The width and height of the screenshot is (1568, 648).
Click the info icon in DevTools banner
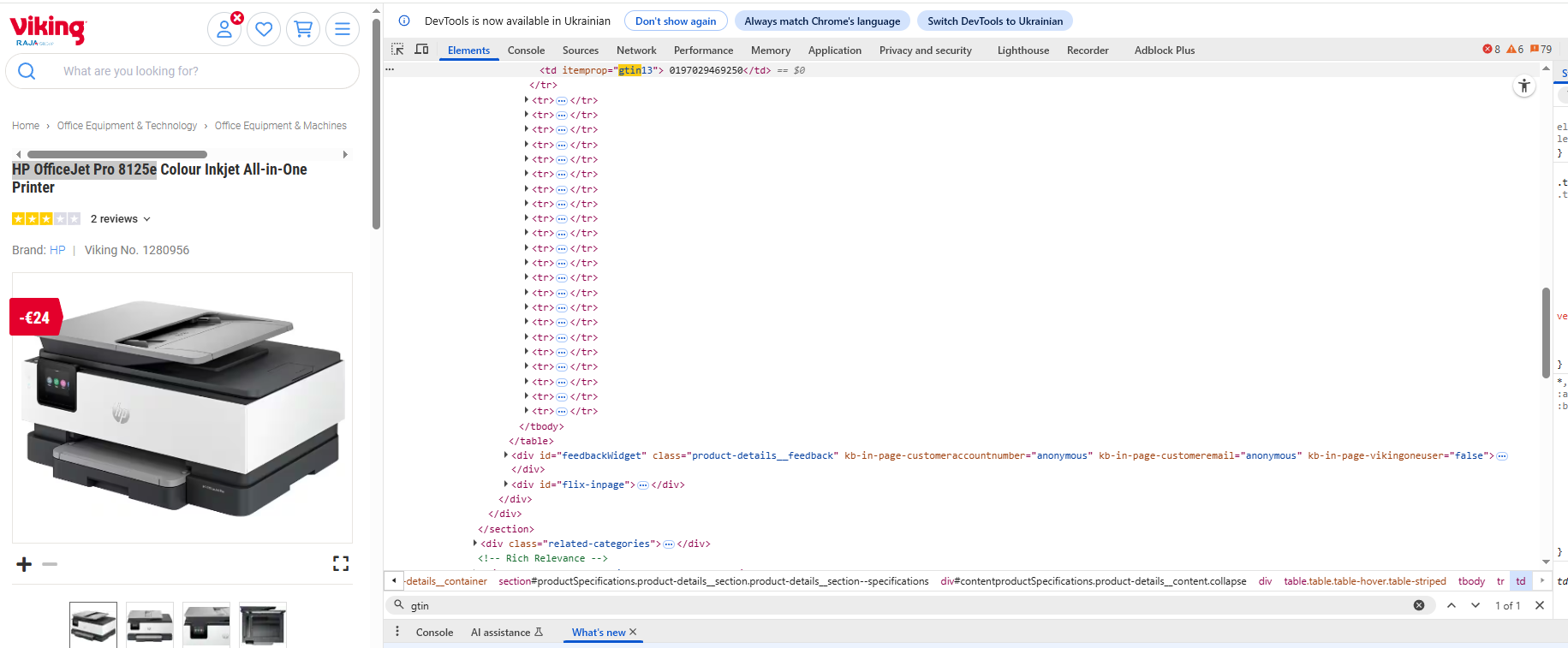coord(404,21)
